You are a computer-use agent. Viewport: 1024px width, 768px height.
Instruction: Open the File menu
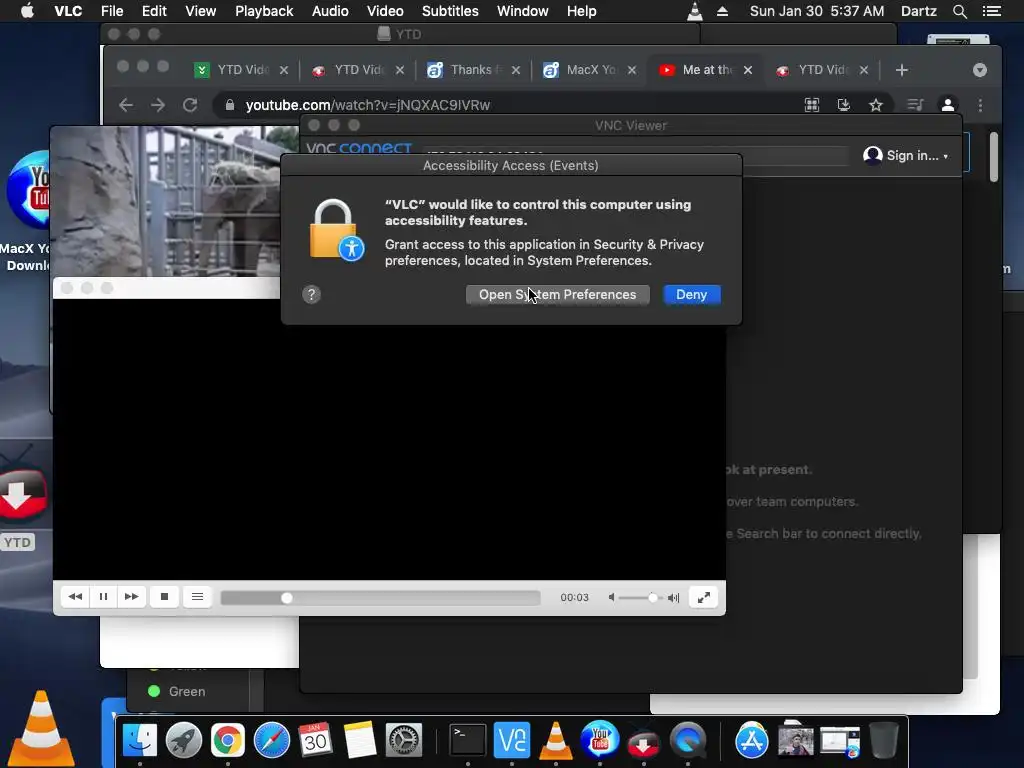(x=112, y=11)
